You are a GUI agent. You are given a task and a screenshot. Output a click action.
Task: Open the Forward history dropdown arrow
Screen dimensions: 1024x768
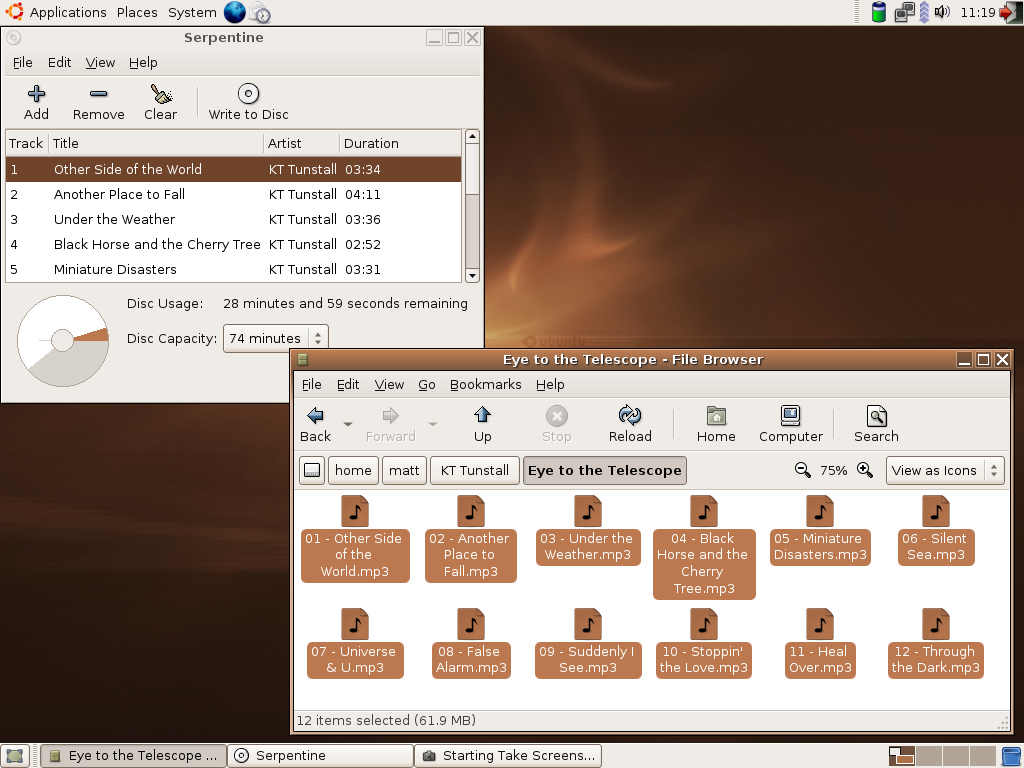click(x=432, y=424)
